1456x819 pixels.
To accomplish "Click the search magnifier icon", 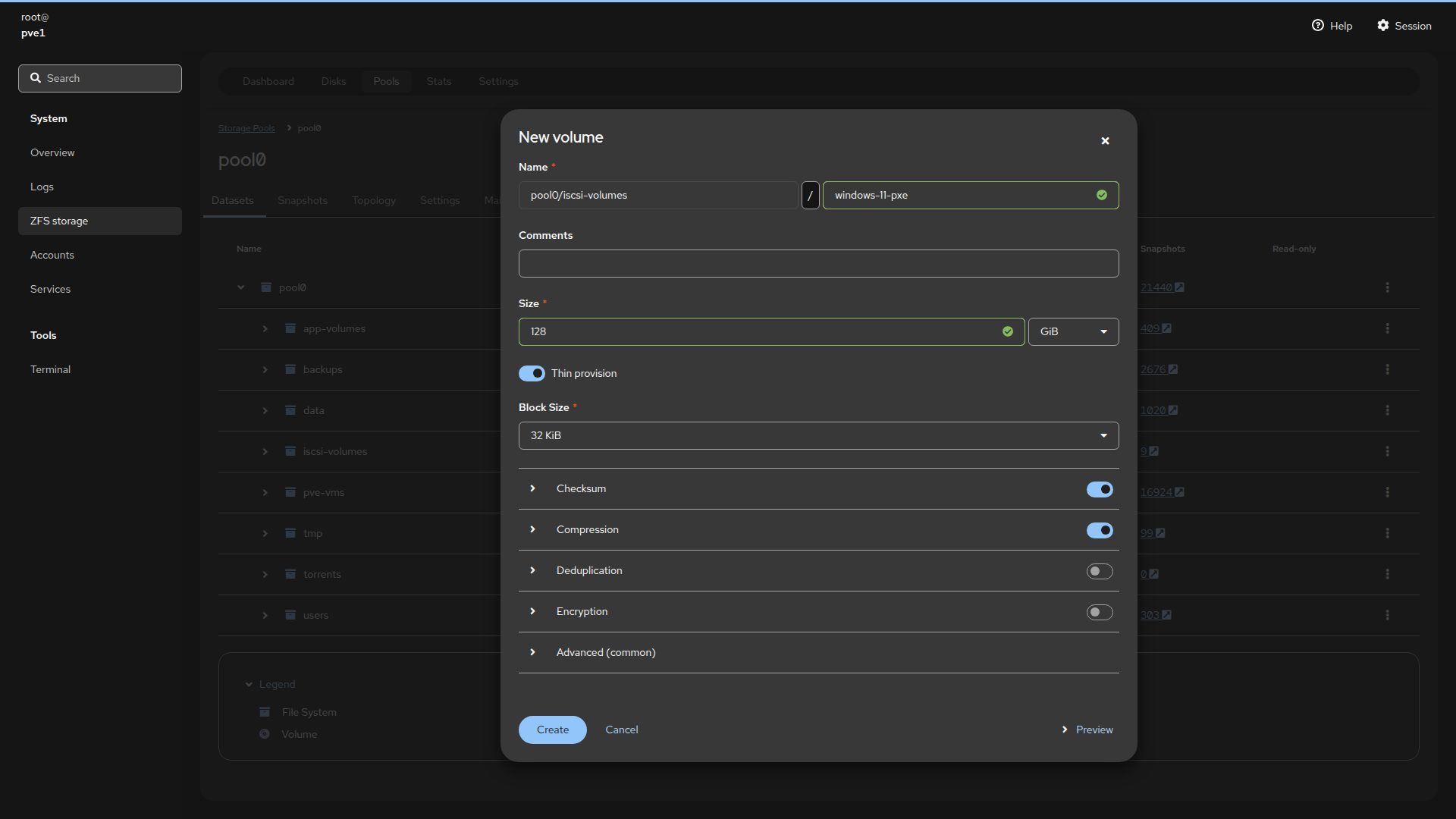I will click(x=36, y=78).
